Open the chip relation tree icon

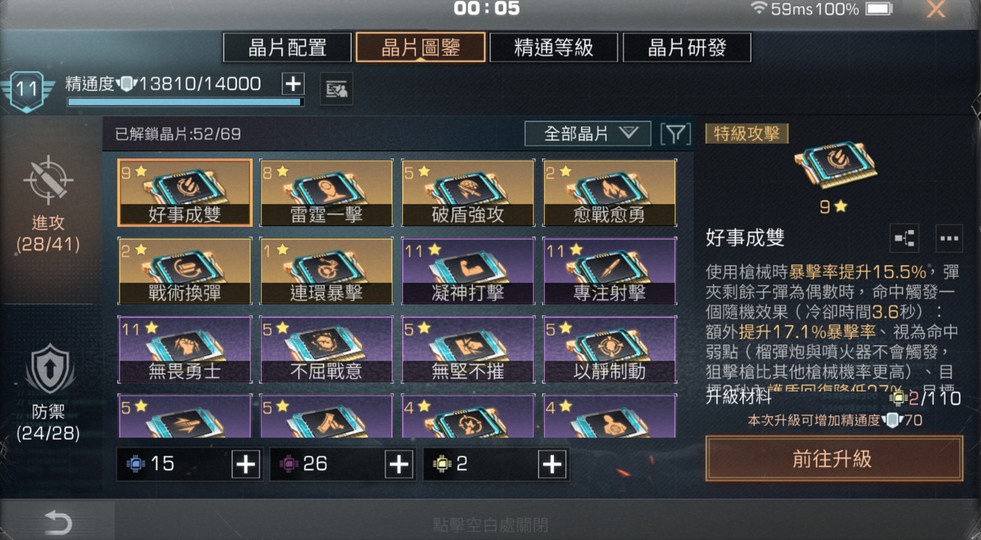pos(904,238)
